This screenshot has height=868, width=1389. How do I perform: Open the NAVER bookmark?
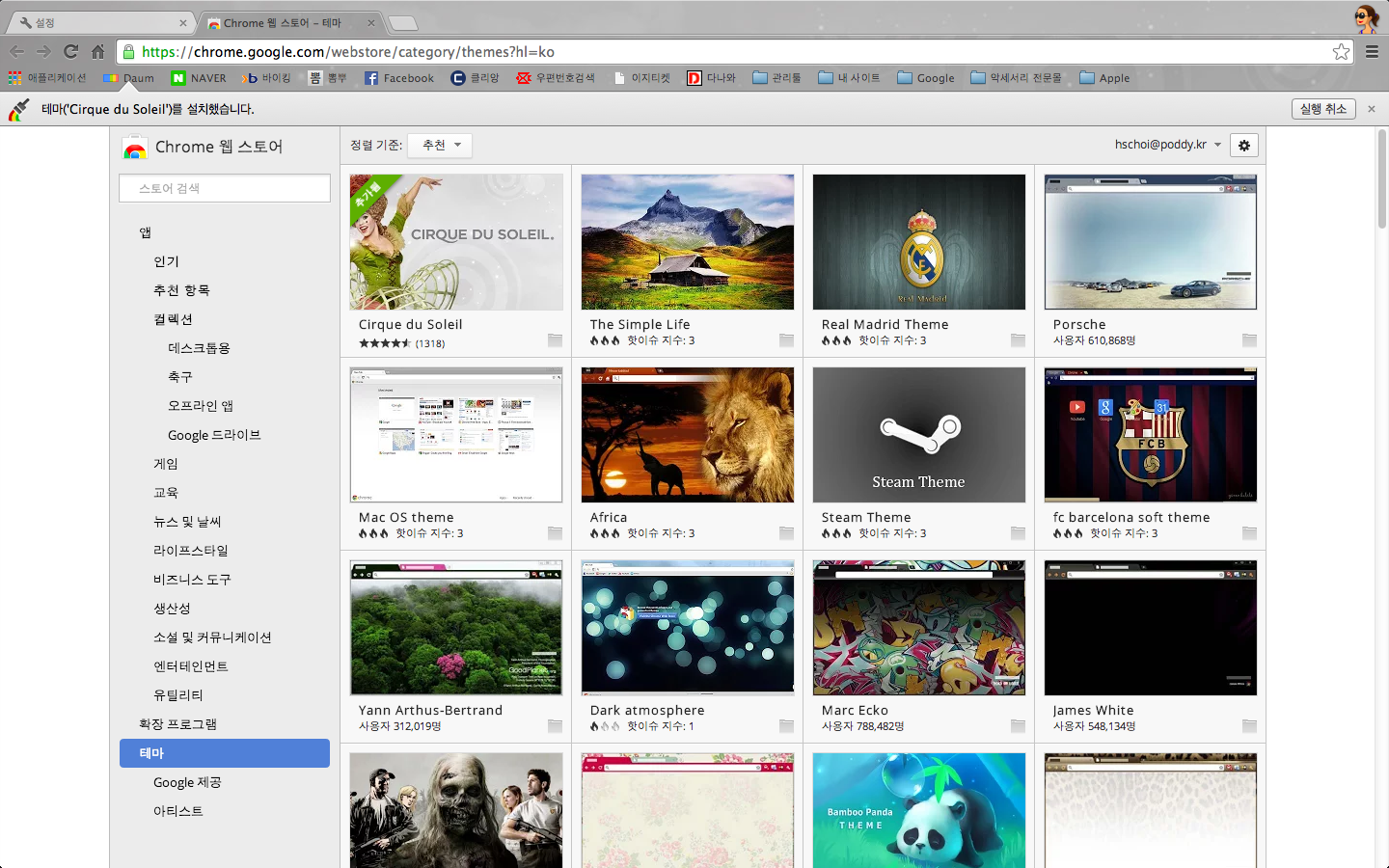(x=199, y=78)
